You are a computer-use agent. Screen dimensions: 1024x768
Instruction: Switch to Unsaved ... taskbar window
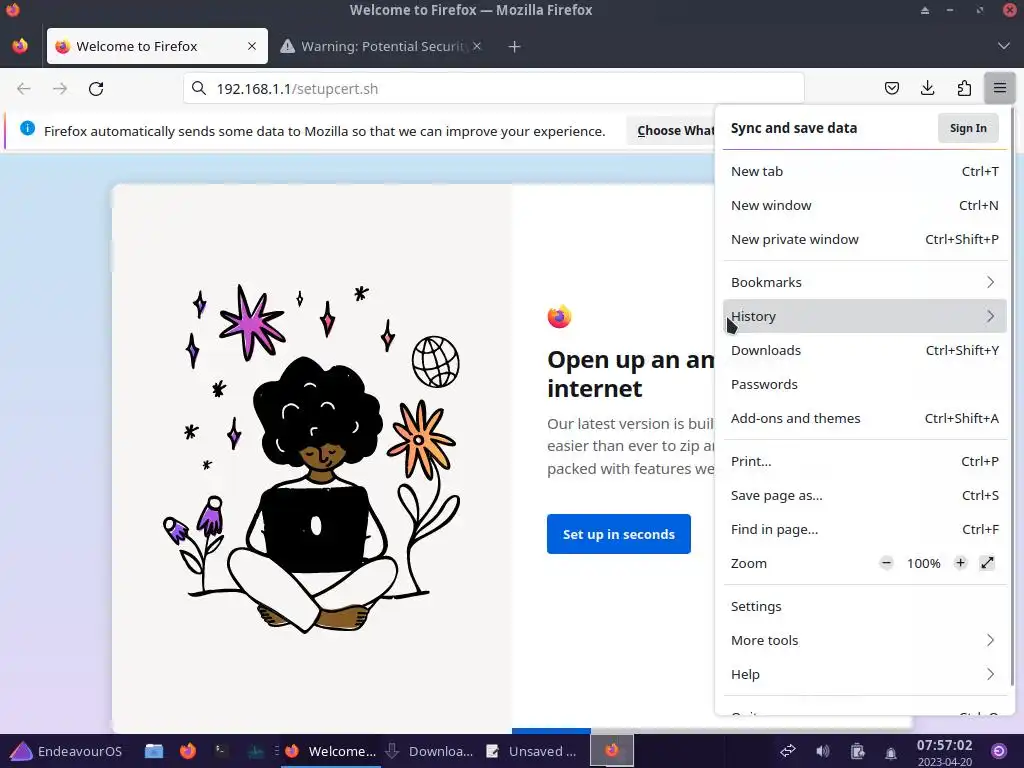(532, 751)
